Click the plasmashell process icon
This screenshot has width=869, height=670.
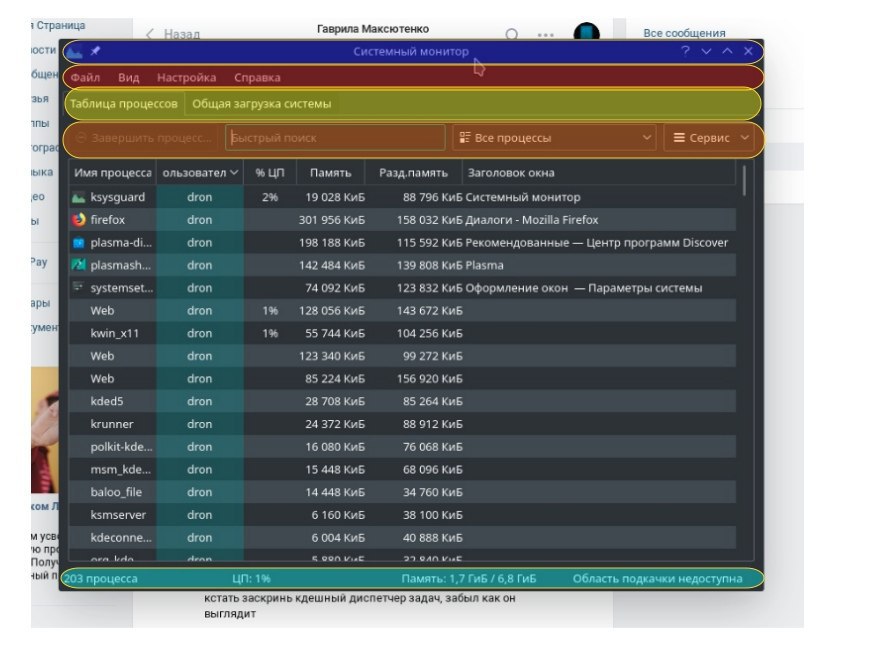click(x=79, y=265)
